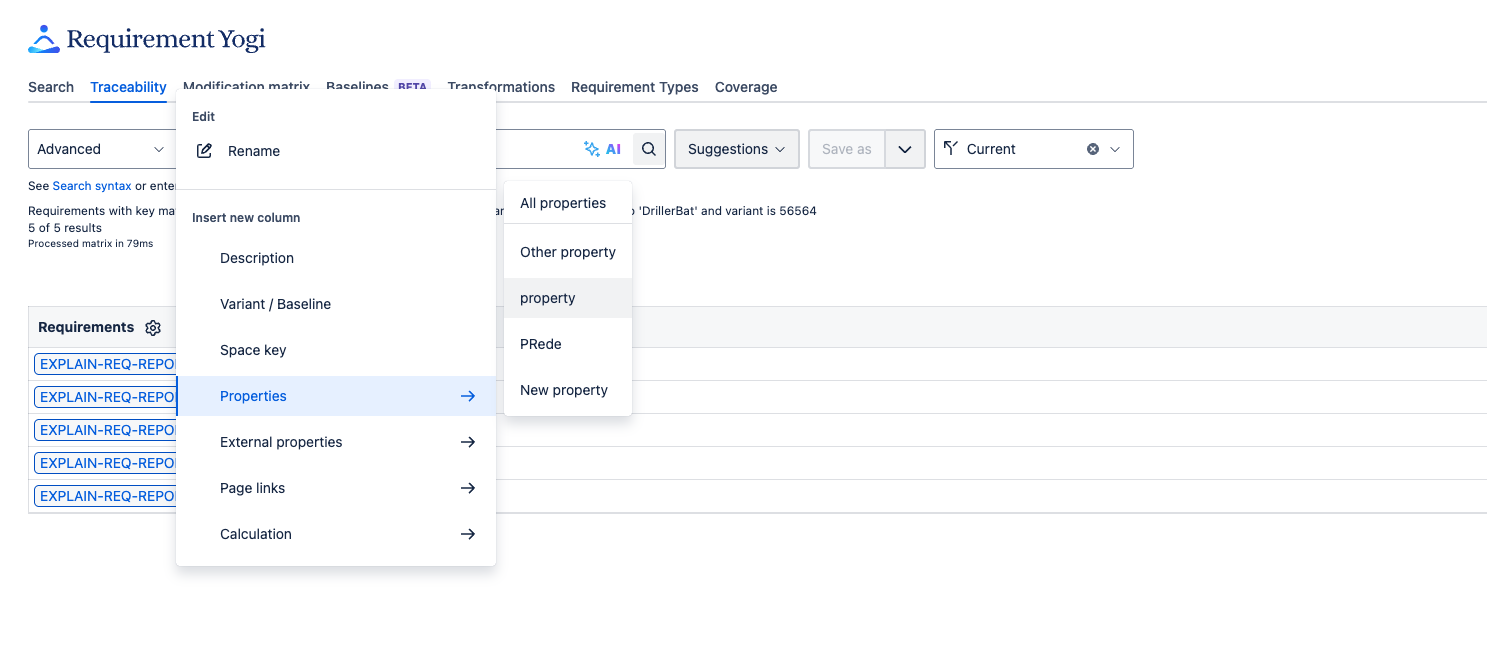
Task: Choose Variant / Baseline menu option
Action: (275, 304)
